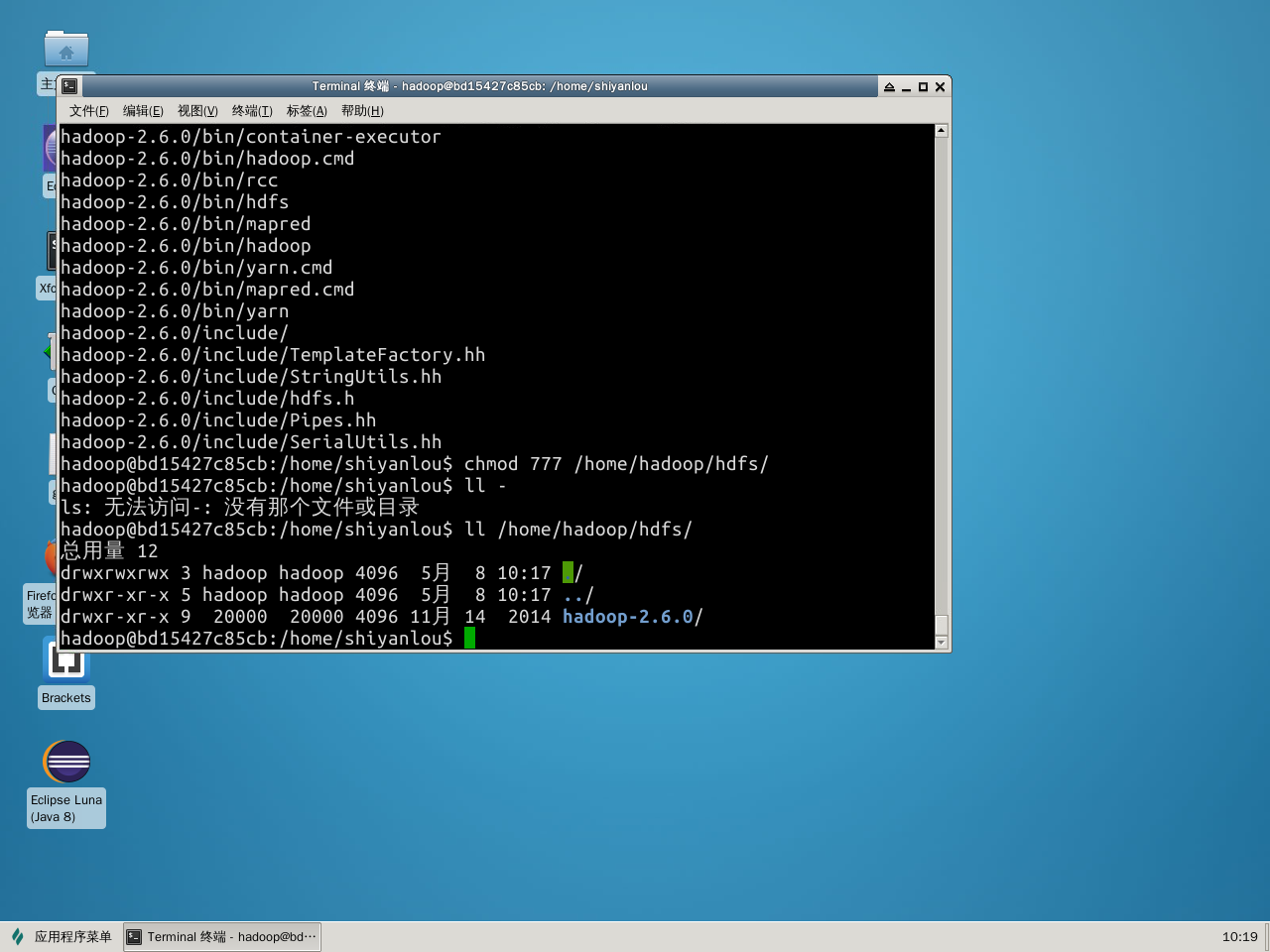Launch Eclipse Luna from the desktop

tap(66, 763)
